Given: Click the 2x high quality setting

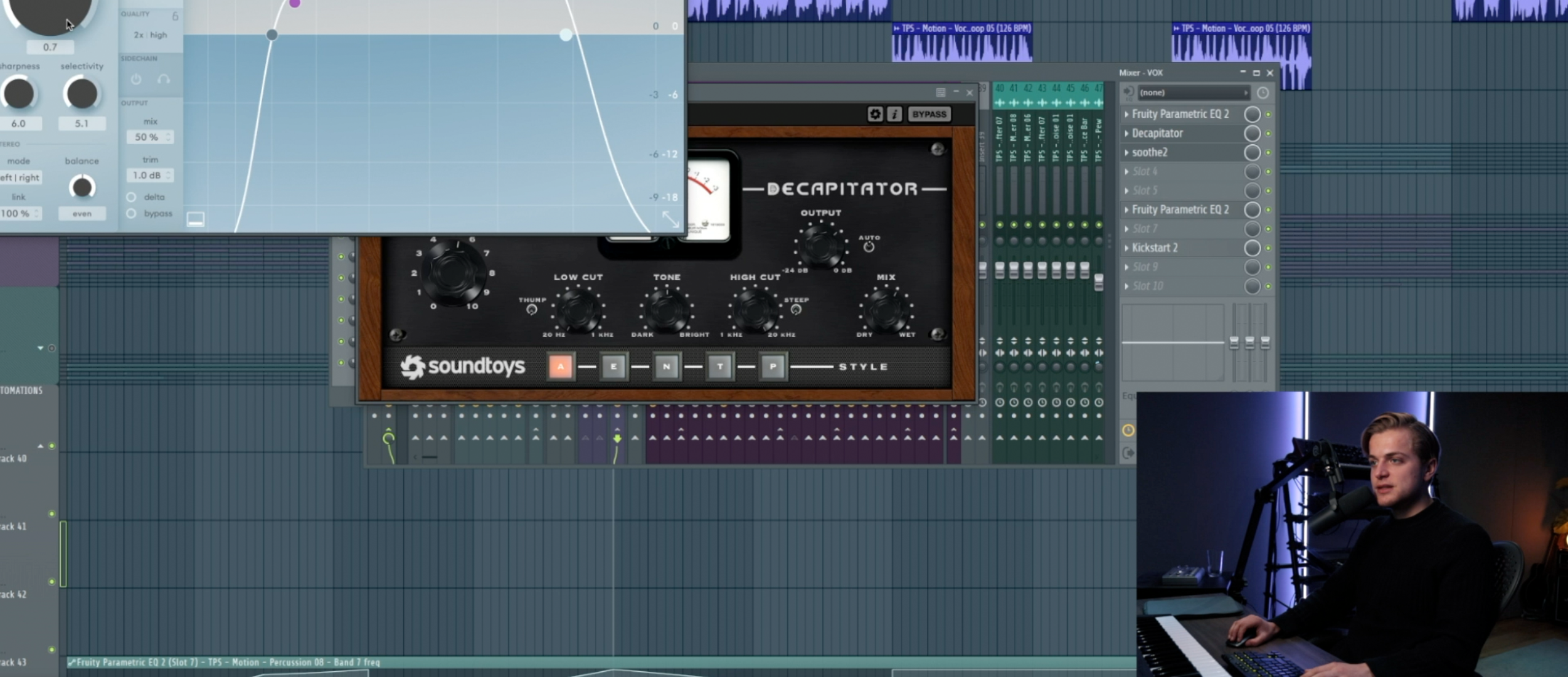Looking at the screenshot, I should click(151, 35).
